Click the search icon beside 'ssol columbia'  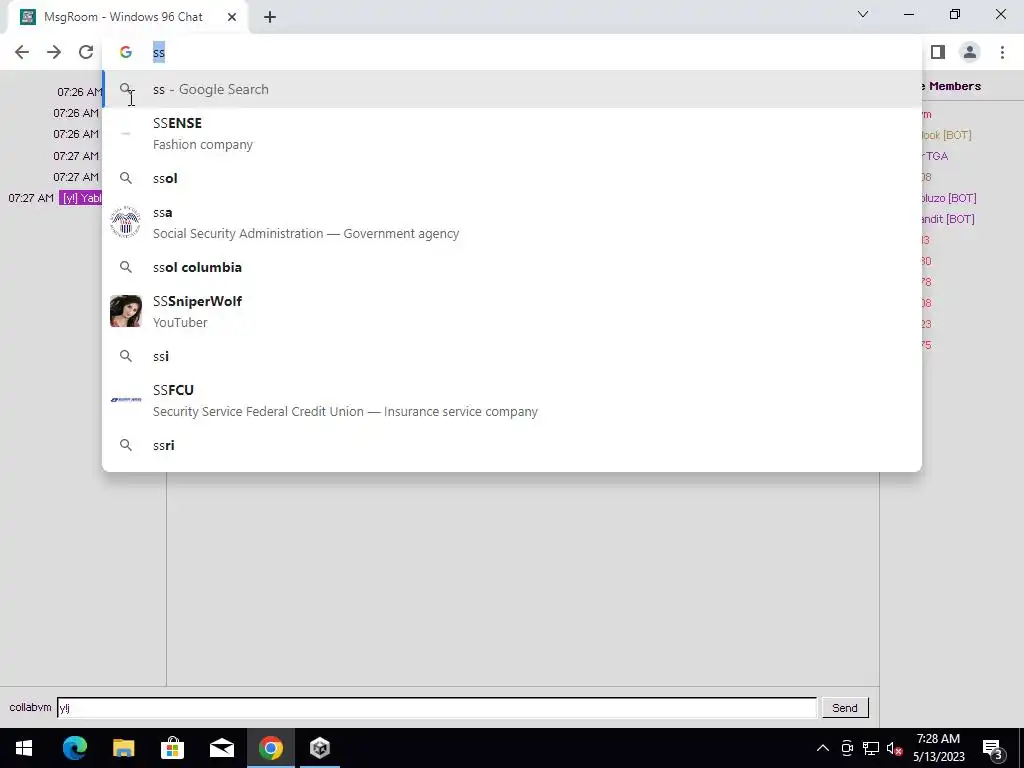click(125, 267)
